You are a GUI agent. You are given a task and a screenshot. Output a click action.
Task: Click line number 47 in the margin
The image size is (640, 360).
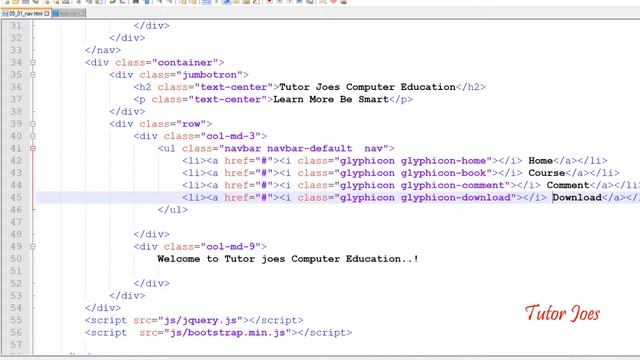coord(16,222)
